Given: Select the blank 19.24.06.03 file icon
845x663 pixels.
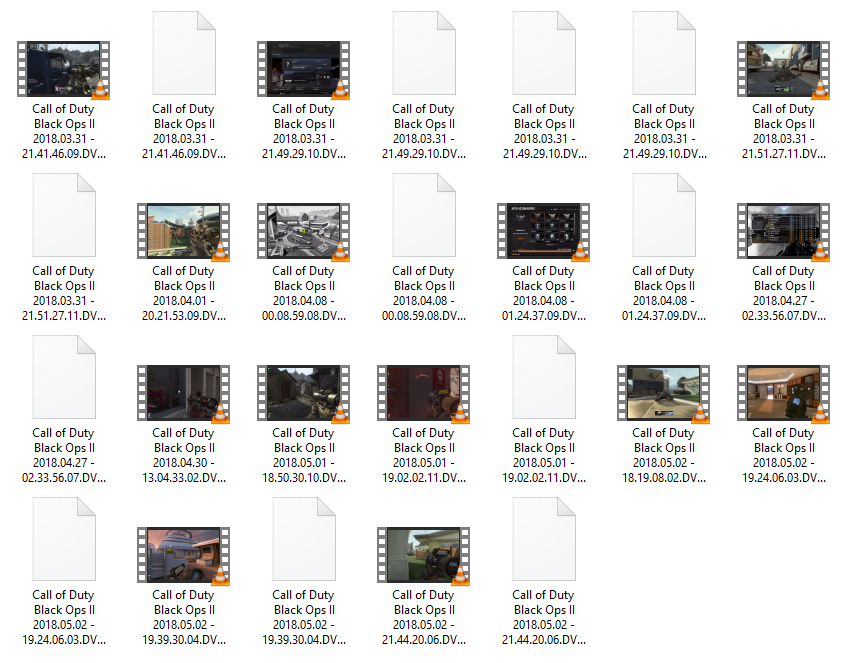Looking at the screenshot, I should point(64,539).
